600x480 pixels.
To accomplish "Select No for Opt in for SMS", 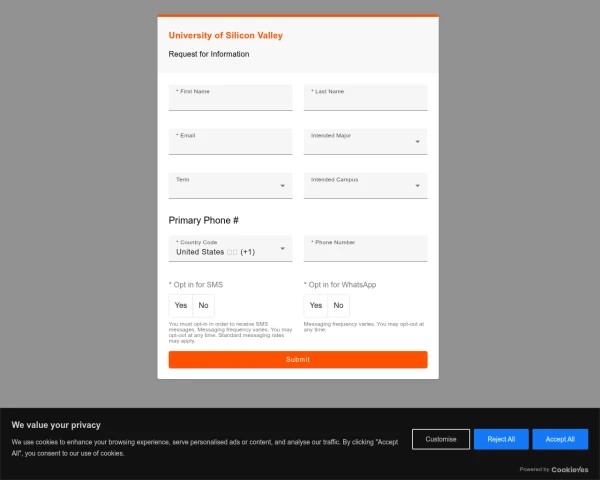I will pos(203,305).
